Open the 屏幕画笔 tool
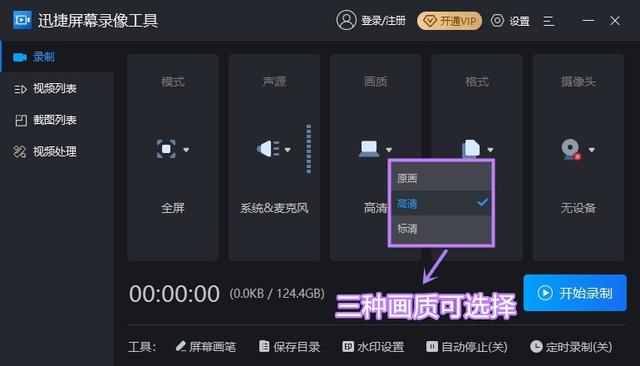Viewport: 640px width, 366px height. pyautogui.click(x=206, y=347)
